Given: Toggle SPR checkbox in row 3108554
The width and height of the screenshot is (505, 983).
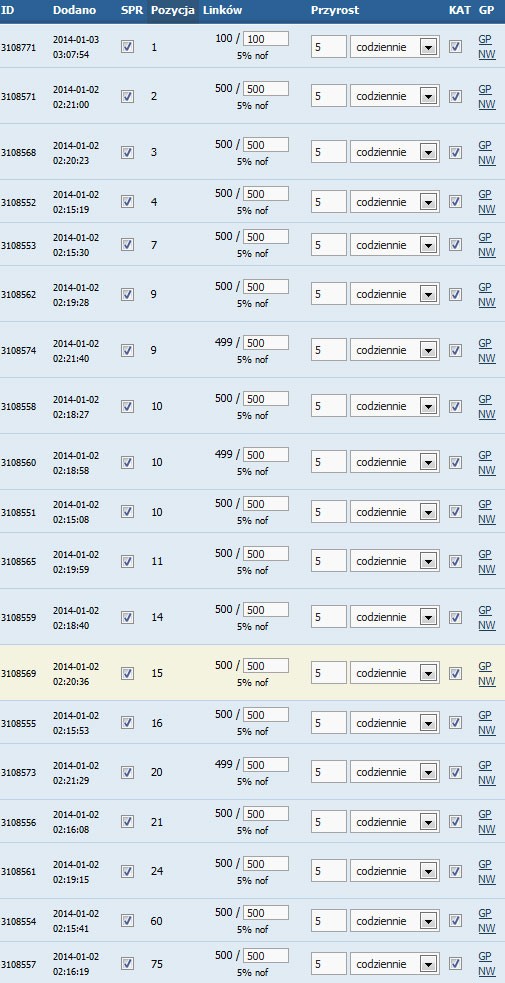Looking at the screenshot, I should [x=127, y=920].
